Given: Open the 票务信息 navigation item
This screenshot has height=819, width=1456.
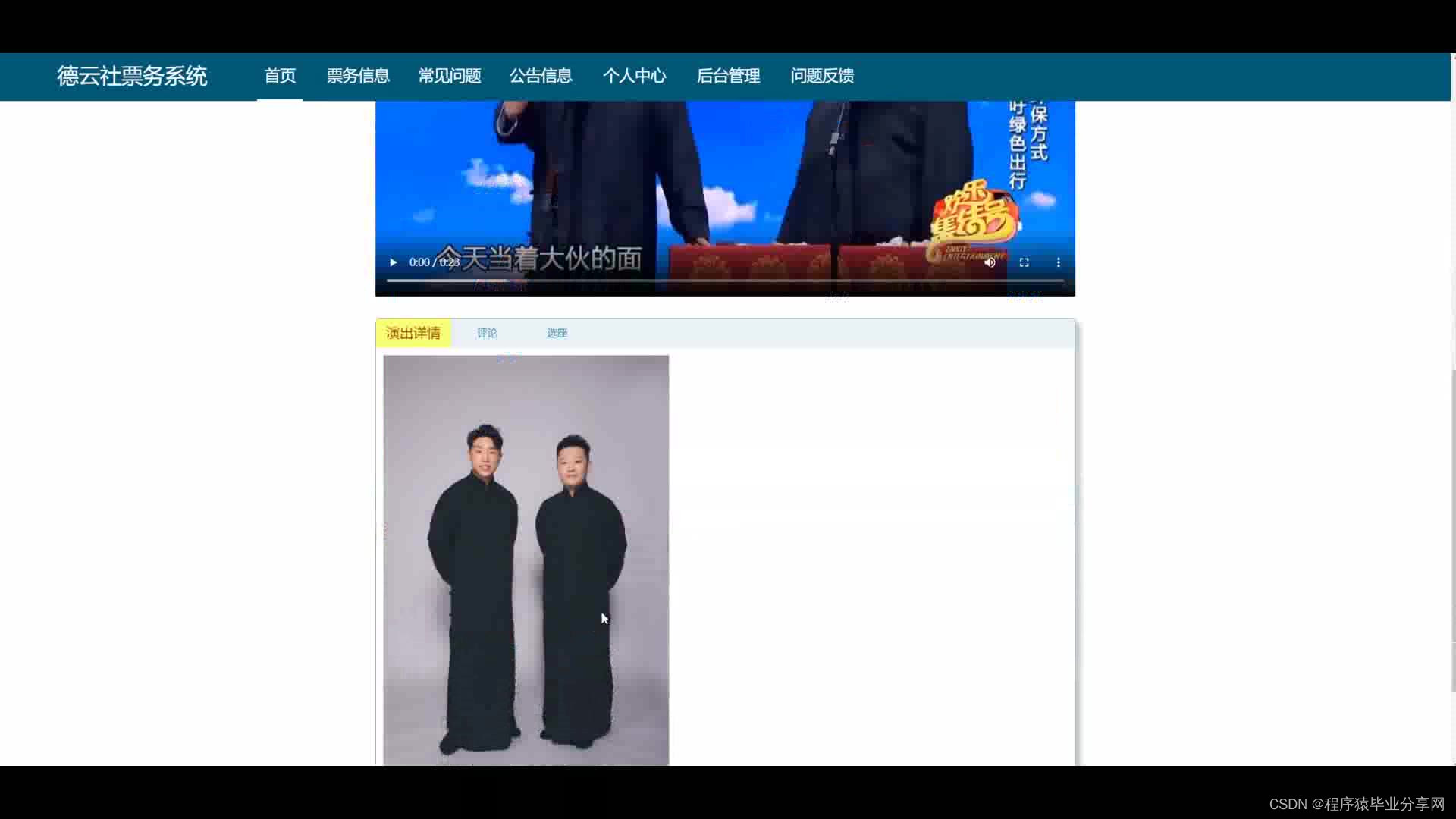Looking at the screenshot, I should coord(358,76).
